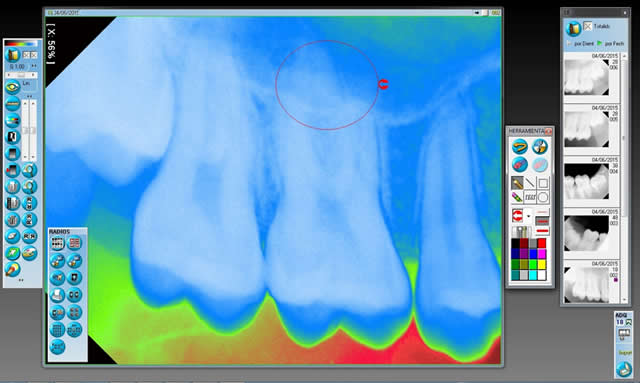This screenshot has height=383, width=640.
Task: Toggle the Totalid checkbox
Action: (x=587, y=27)
